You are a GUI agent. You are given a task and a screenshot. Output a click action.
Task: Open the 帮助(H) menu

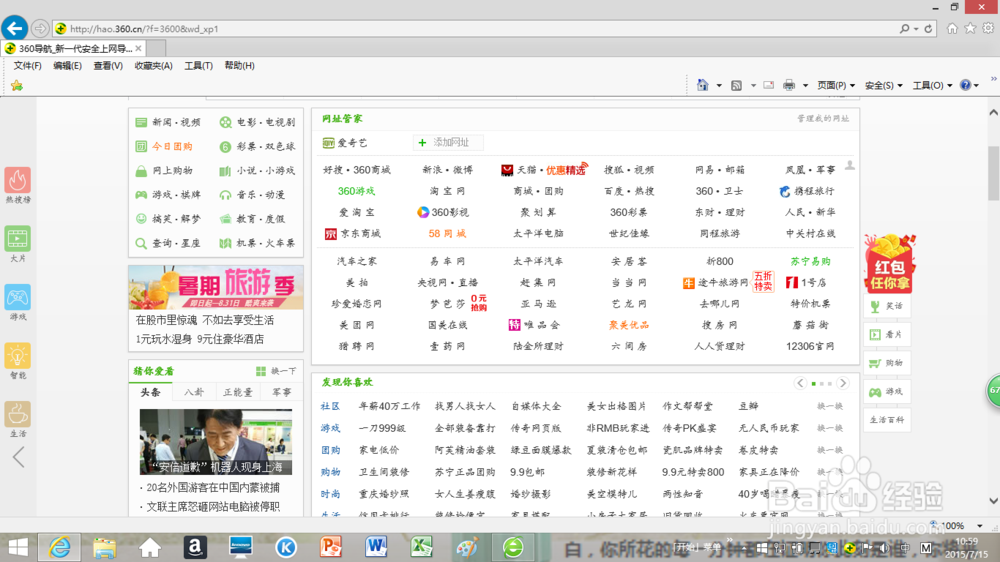point(239,66)
